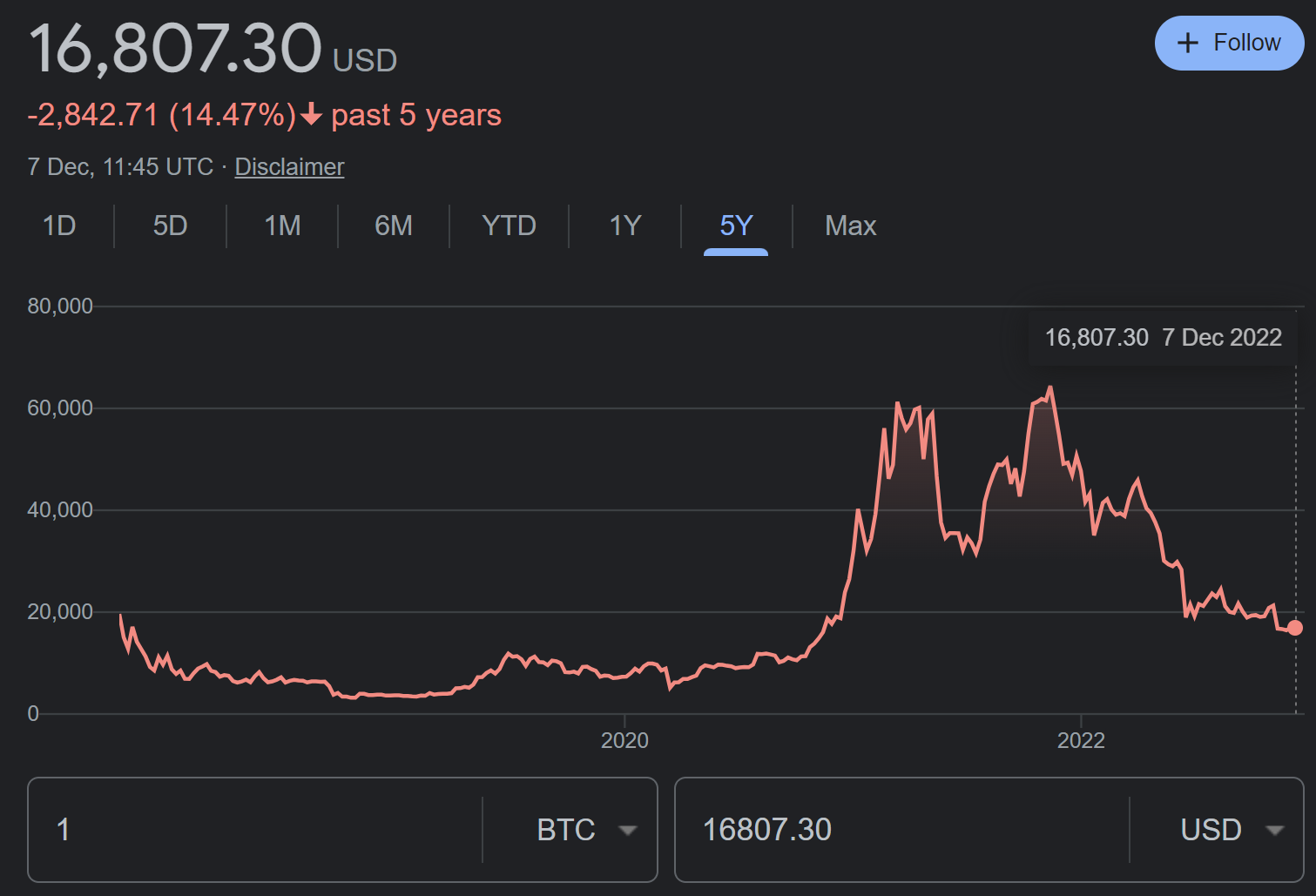The width and height of the screenshot is (1316, 896).
Task: Click the red data point dot at chart end
Action: tap(1295, 628)
